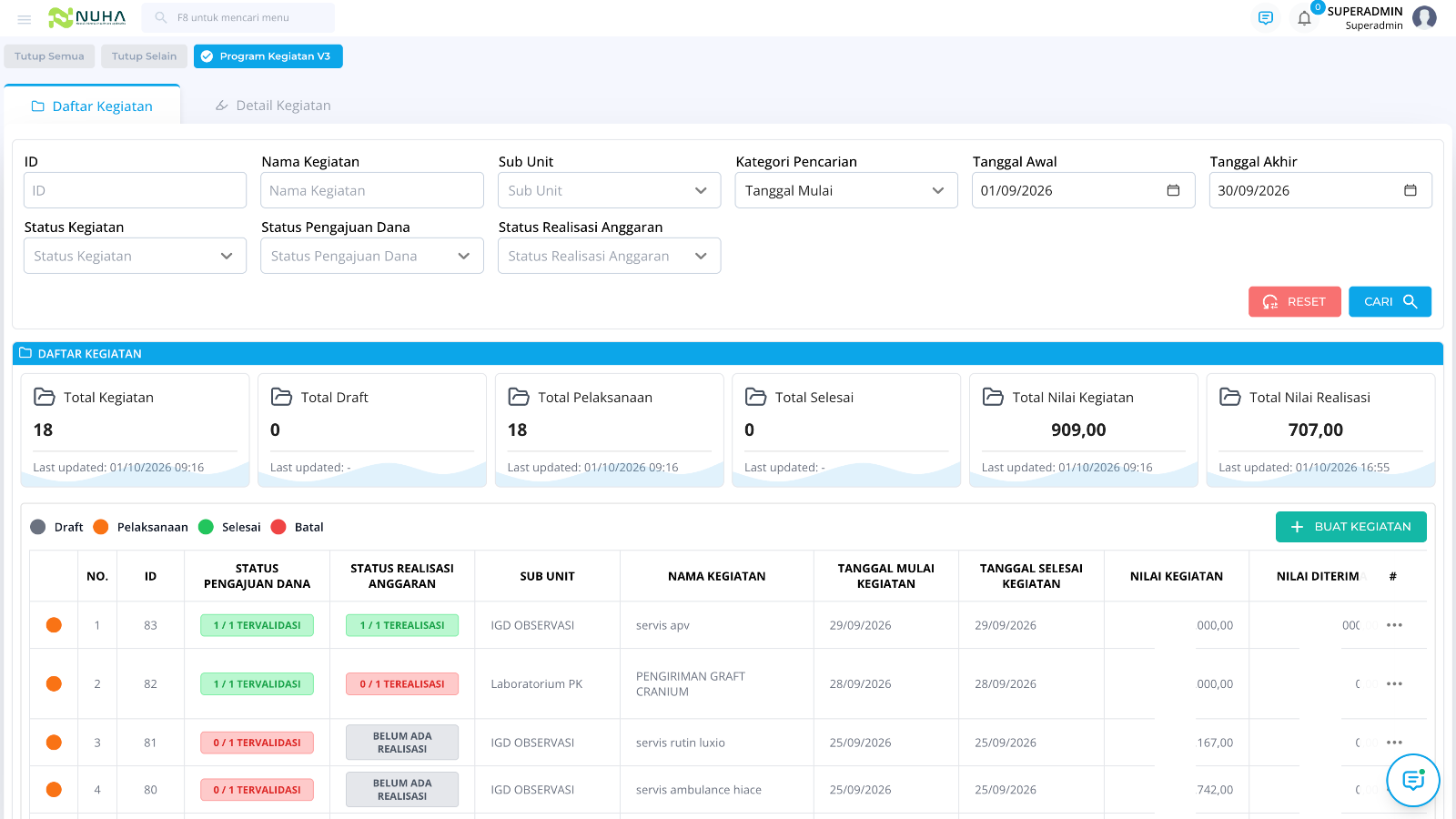The width and height of the screenshot is (1456, 819).
Task: Focus the ID input field
Action: [x=136, y=190]
